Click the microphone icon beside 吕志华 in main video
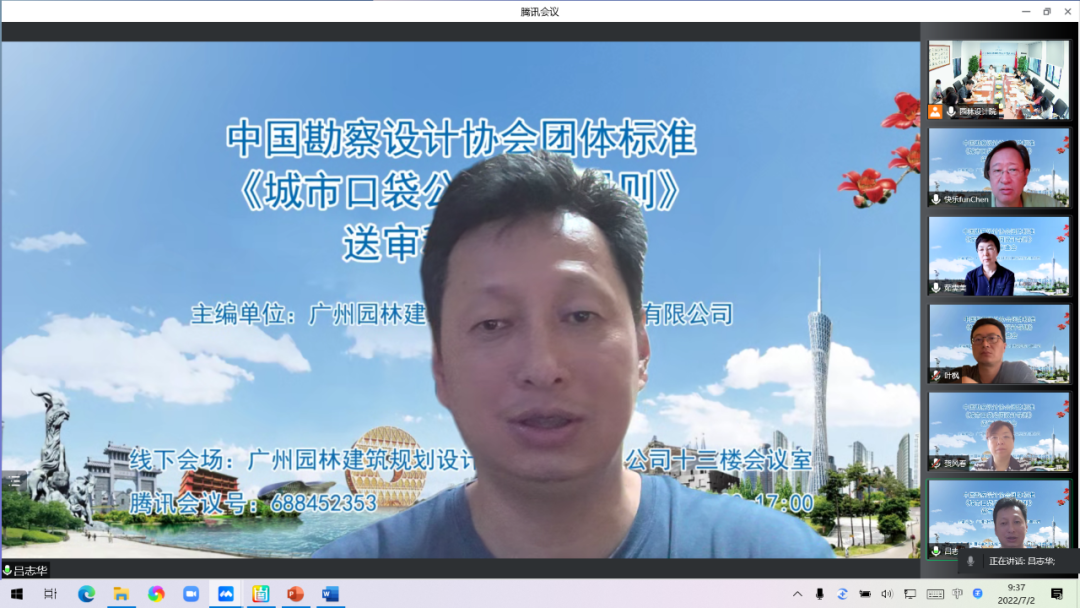Viewport: 1080px width, 608px height. (x=8, y=570)
